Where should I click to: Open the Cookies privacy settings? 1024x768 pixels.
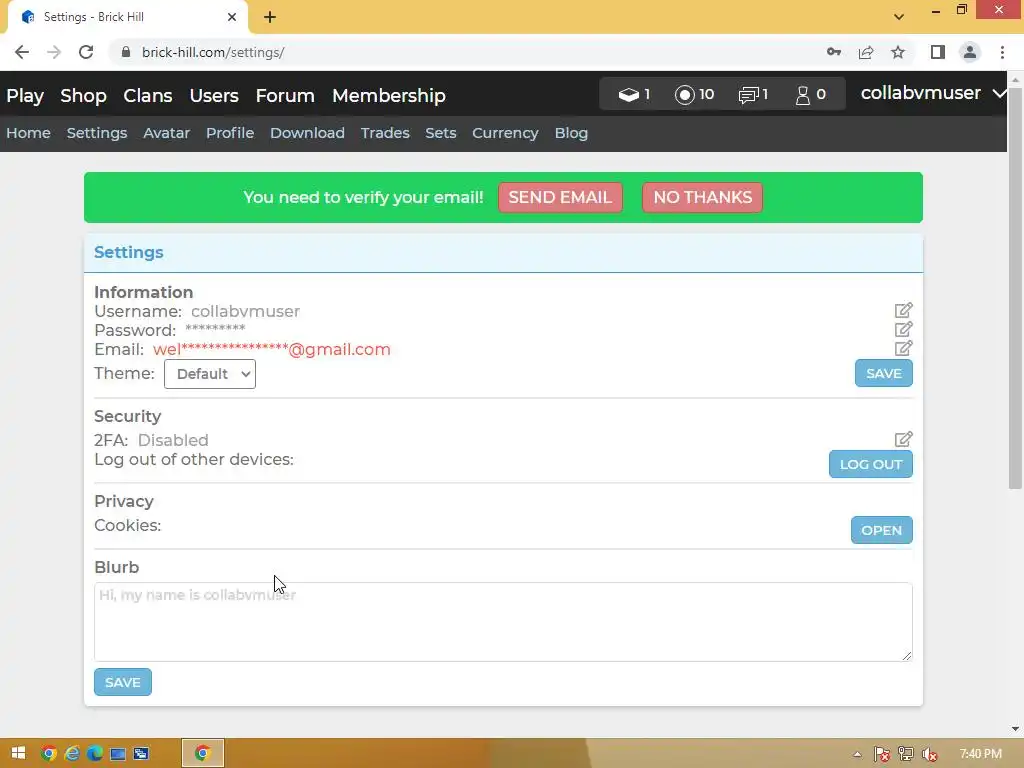881,530
